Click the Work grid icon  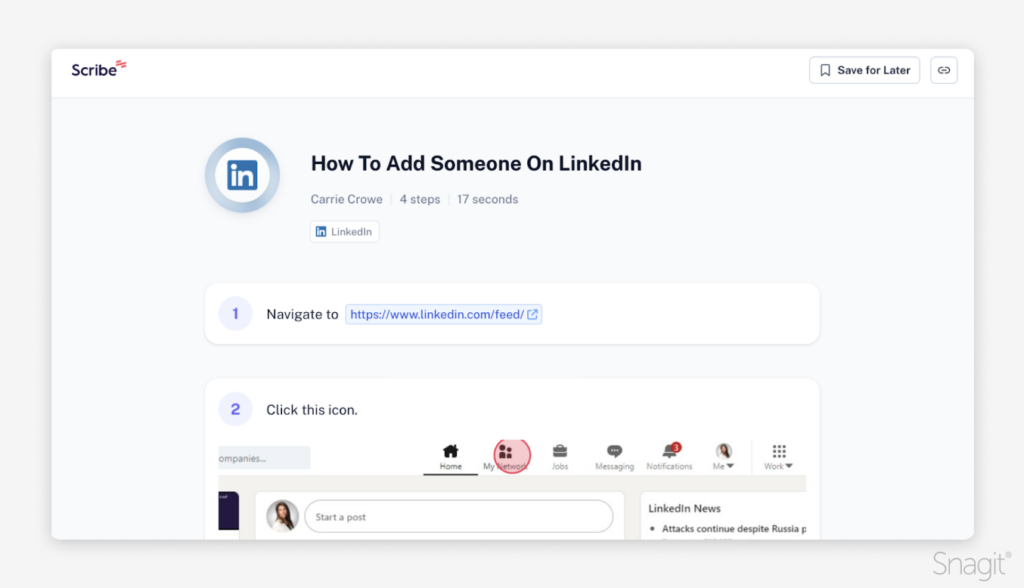pyautogui.click(x=778, y=449)
